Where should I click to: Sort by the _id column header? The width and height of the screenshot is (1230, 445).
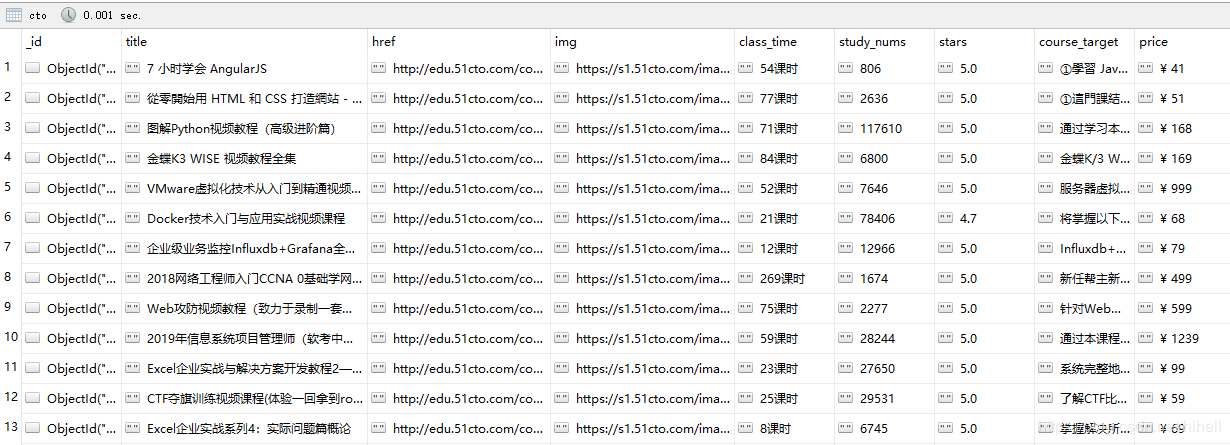pyautogui.click(x=70, y=42)
